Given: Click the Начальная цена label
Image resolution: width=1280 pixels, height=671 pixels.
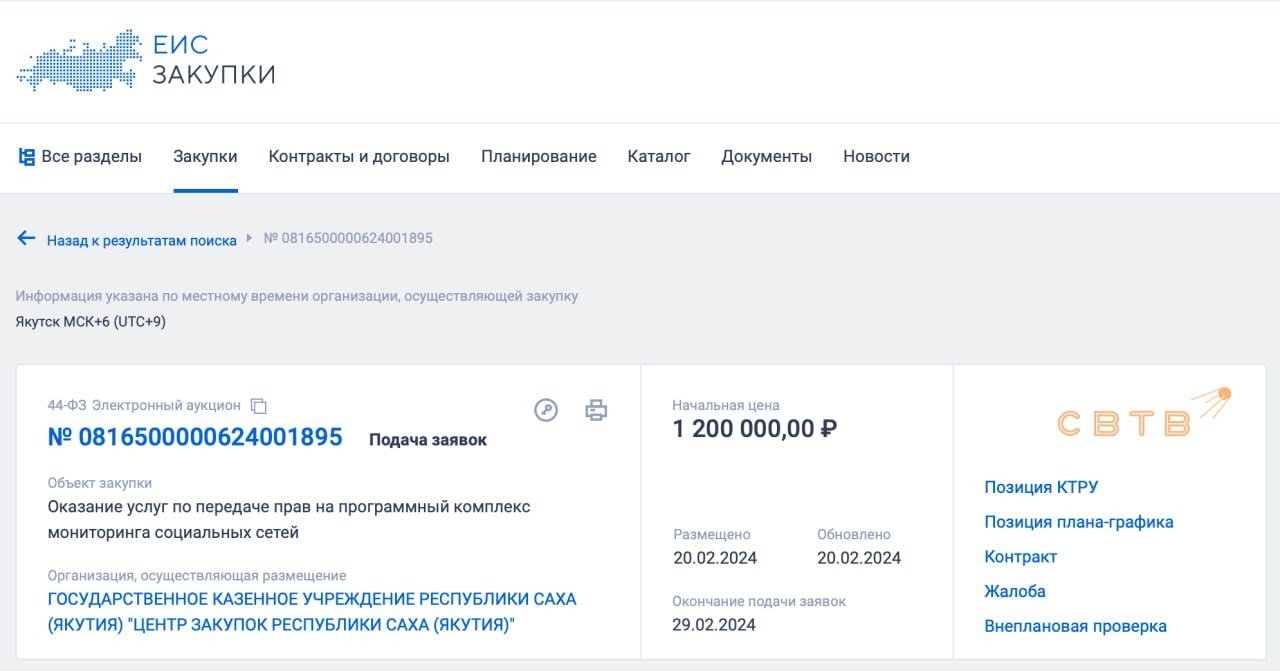Looking at the screenshot, I should [x=726, y=406].
